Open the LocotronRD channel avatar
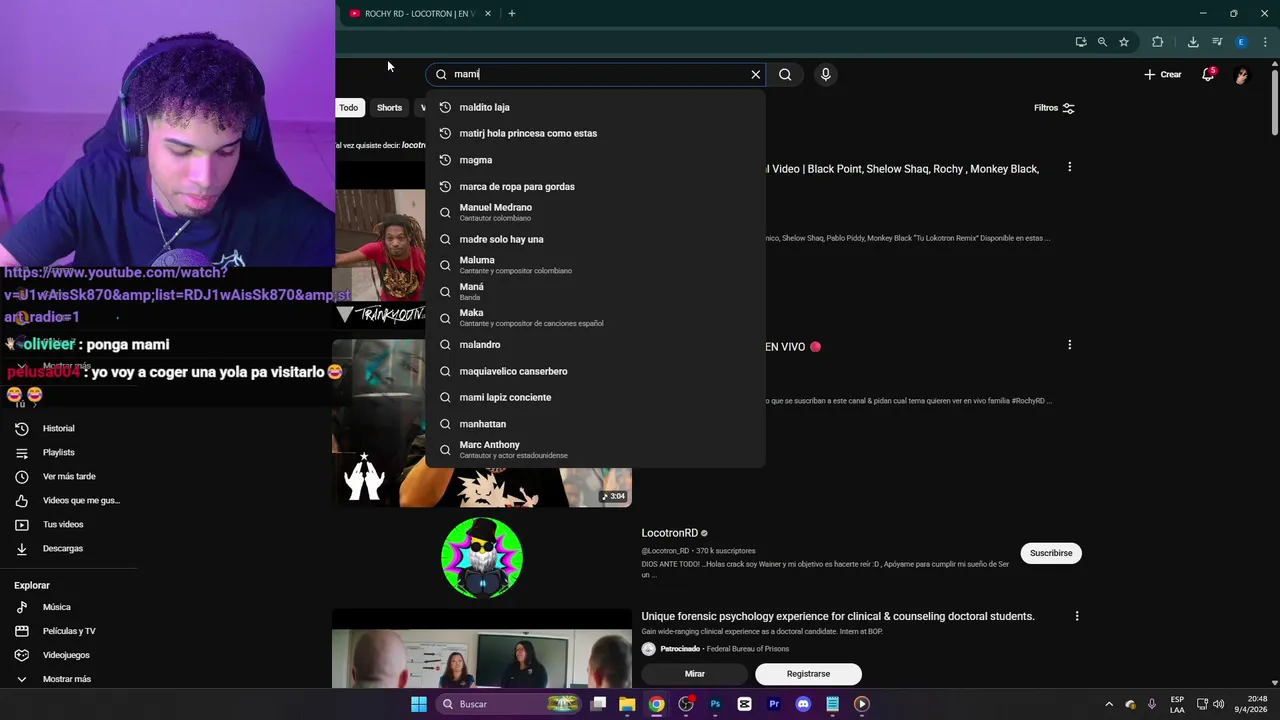Viewport: 1280px width, 720px height. (482, 558)
